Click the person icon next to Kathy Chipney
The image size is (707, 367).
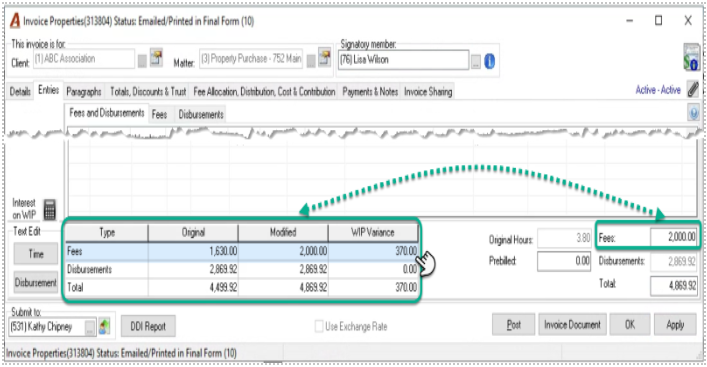[x=105, y=326]
